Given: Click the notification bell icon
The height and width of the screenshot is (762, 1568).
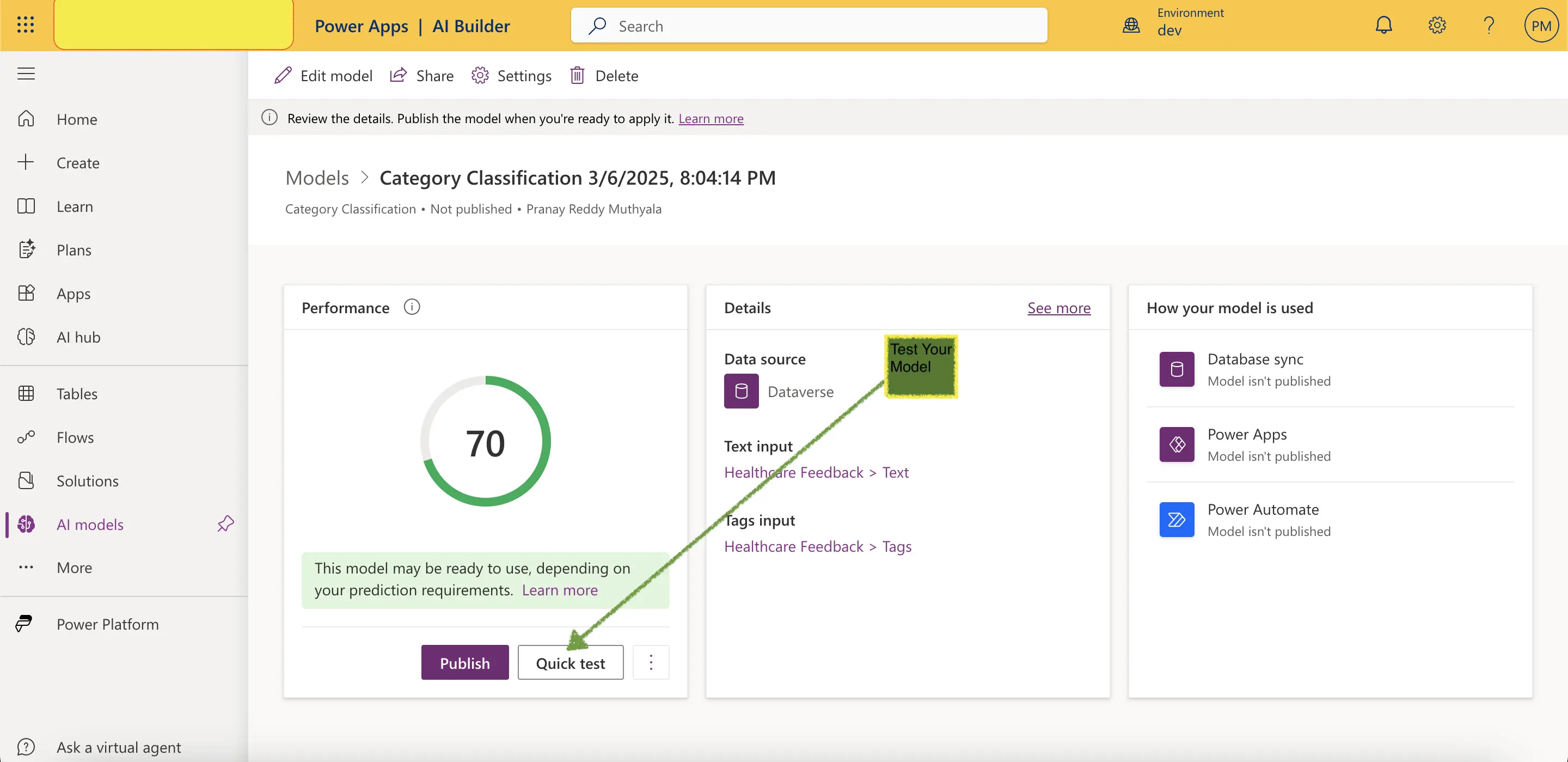Looking at the screenshot, I should [1384, 25].
